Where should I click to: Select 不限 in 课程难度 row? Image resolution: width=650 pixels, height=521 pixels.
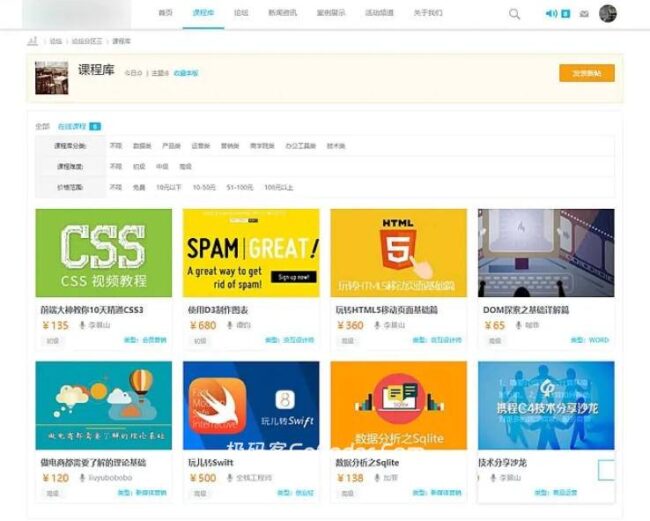coord(116,167)
